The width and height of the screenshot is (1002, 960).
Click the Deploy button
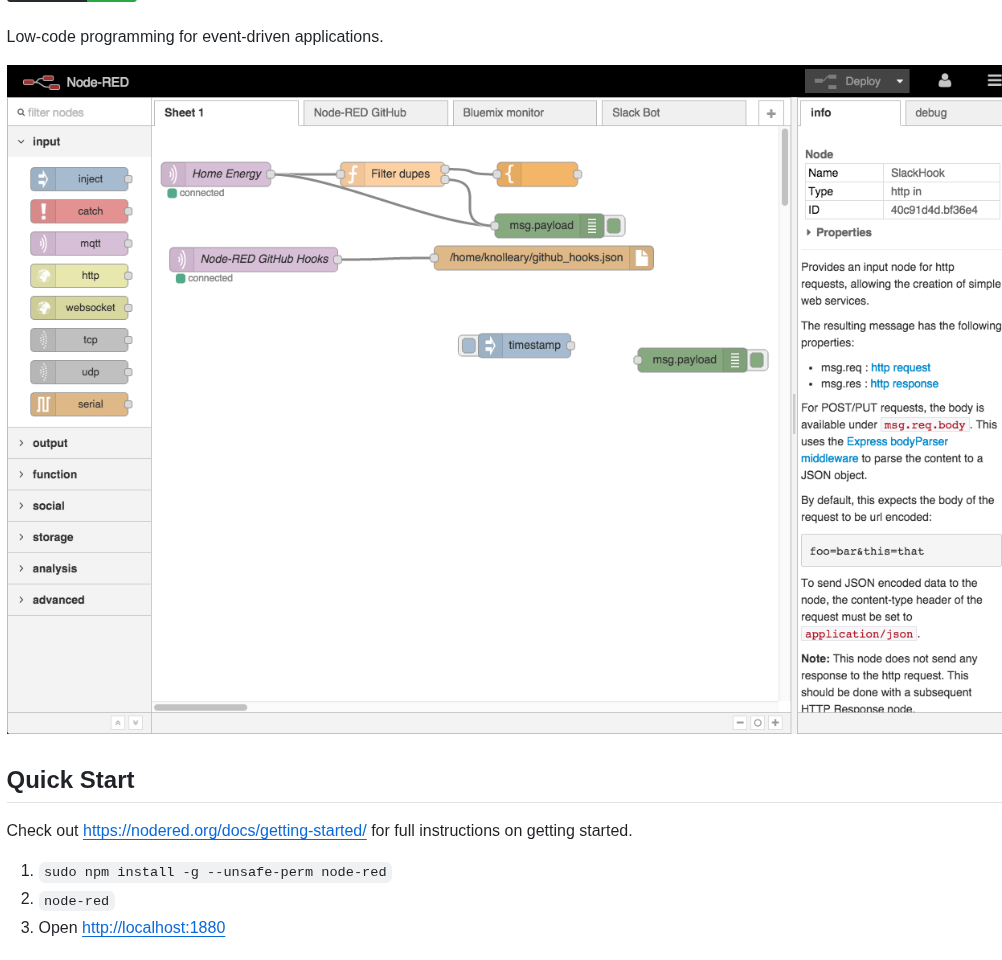(848, 81)
